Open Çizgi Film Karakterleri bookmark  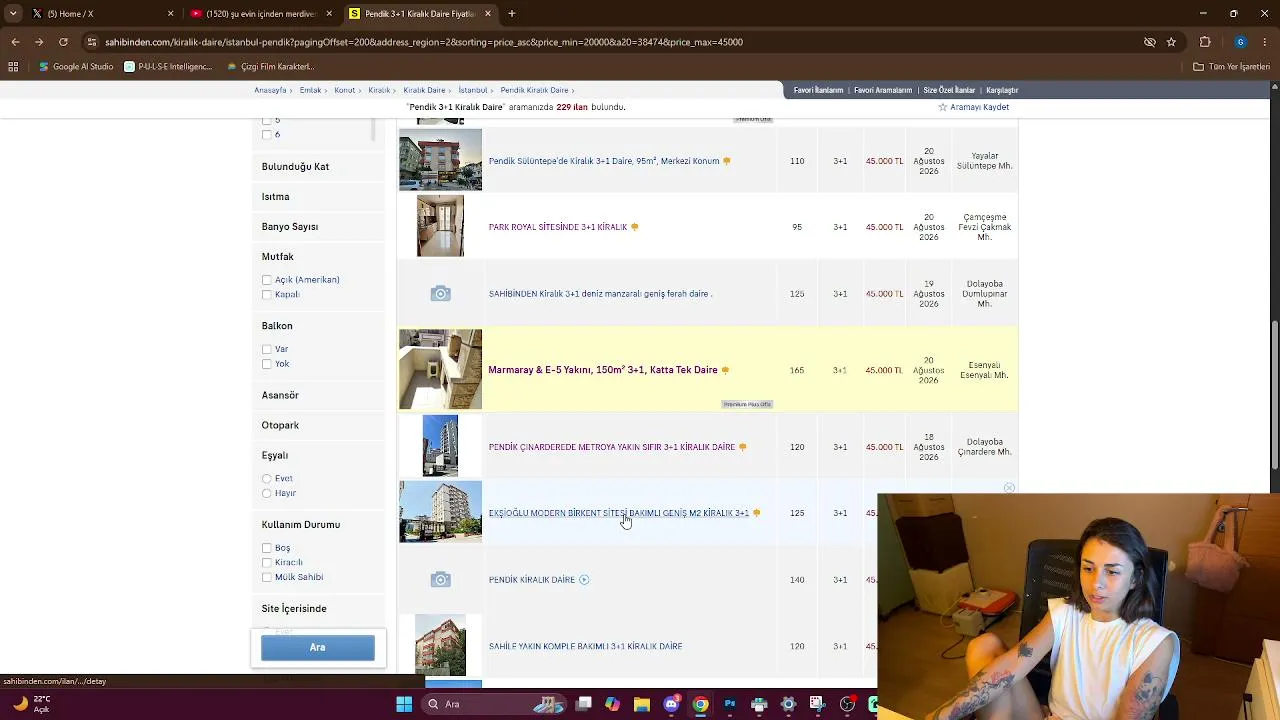270,67
